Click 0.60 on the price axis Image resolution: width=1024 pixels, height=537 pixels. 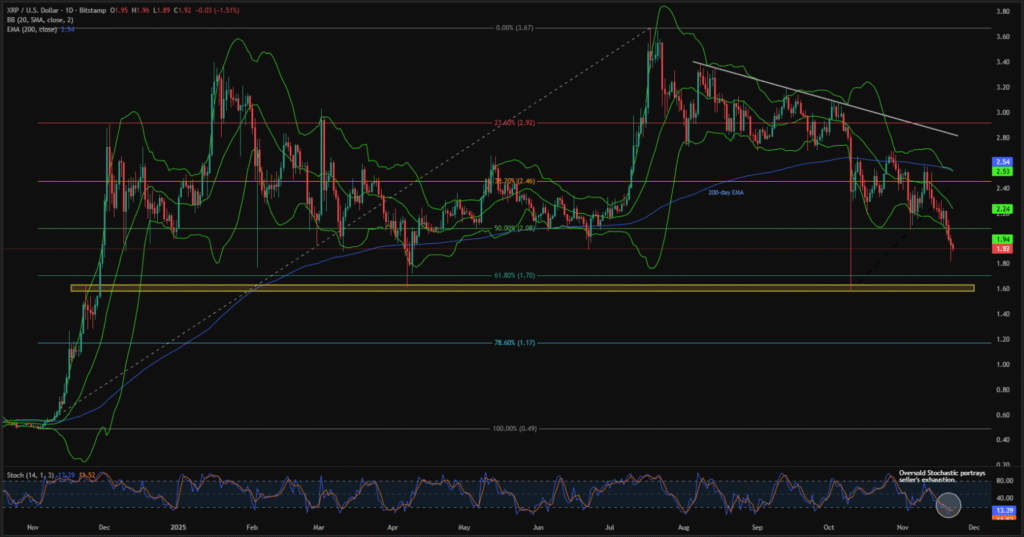[1003, 415]
